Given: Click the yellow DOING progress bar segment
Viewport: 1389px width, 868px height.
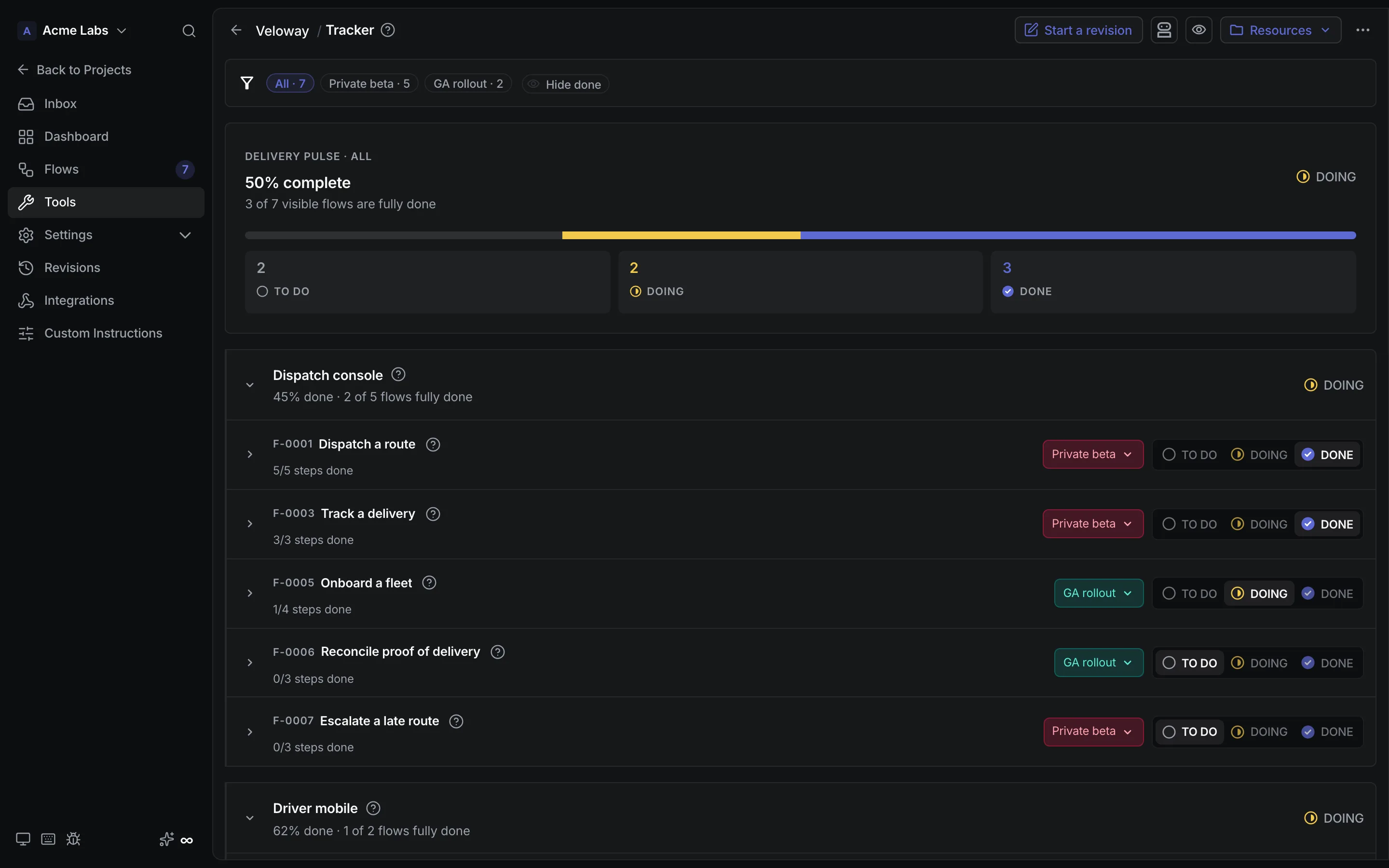Looking at the screenshot, I should pos(681,235).
